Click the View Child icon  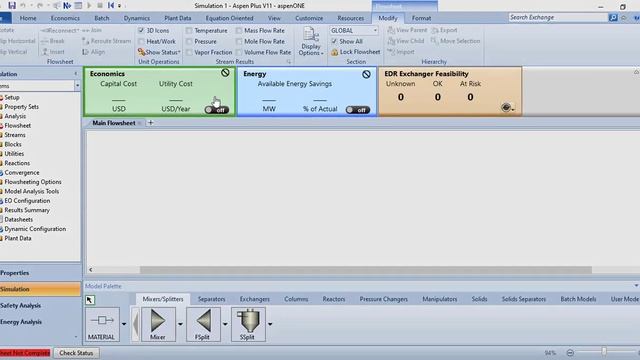tap(391, 41)
